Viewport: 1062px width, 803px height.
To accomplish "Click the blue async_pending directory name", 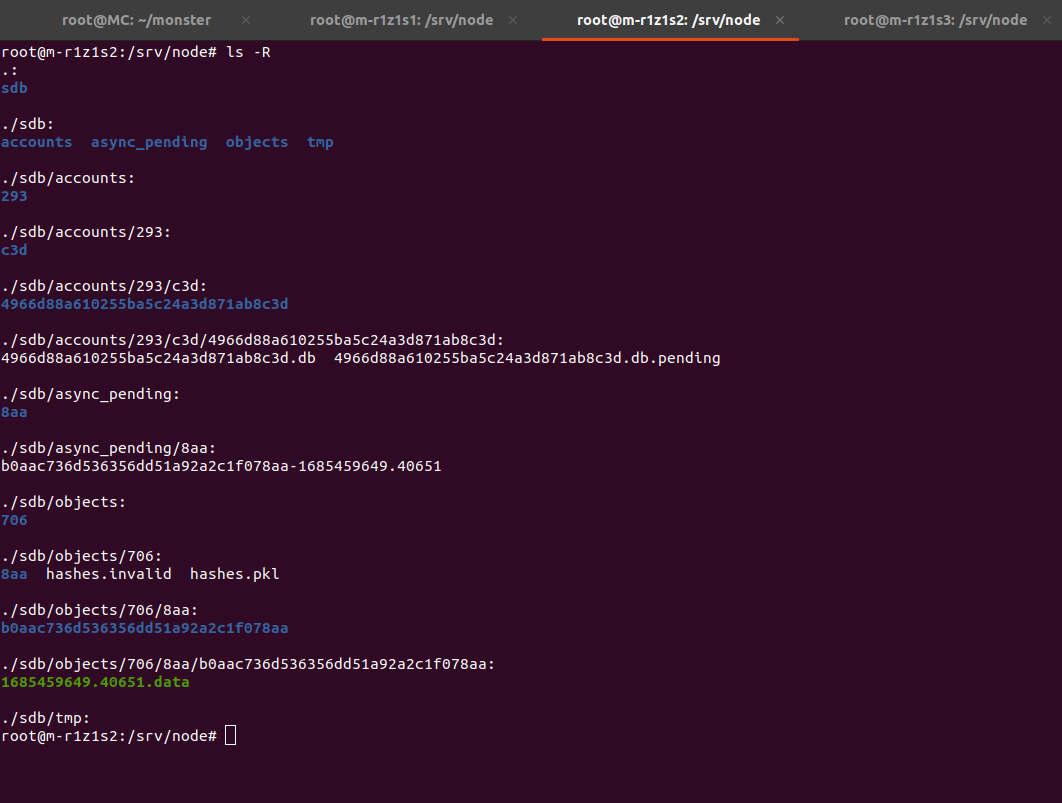I will (149, 142).
